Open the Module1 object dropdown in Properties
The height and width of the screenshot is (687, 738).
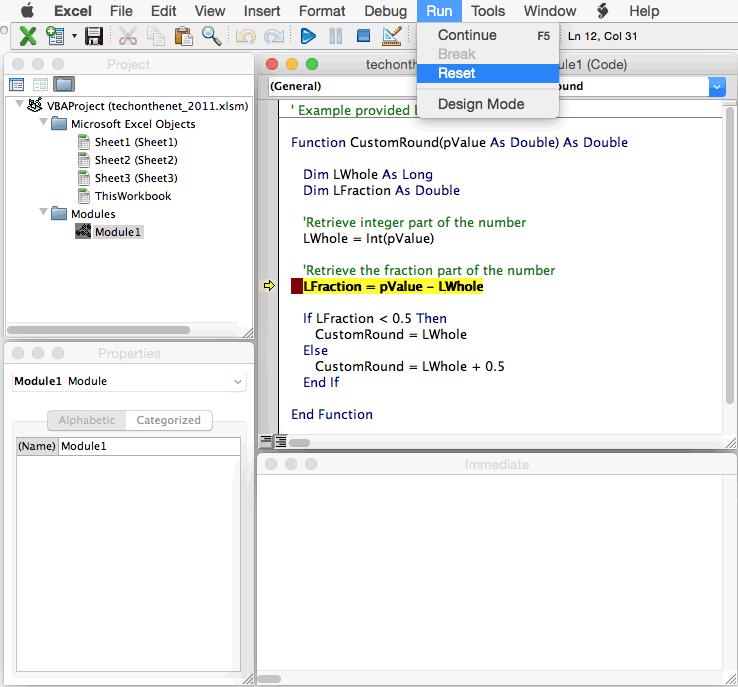(x=237, y=381)
